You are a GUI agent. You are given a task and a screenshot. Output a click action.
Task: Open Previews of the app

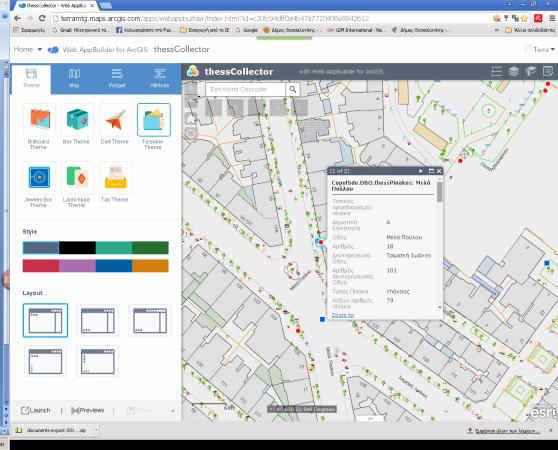(x=88, y=411)
